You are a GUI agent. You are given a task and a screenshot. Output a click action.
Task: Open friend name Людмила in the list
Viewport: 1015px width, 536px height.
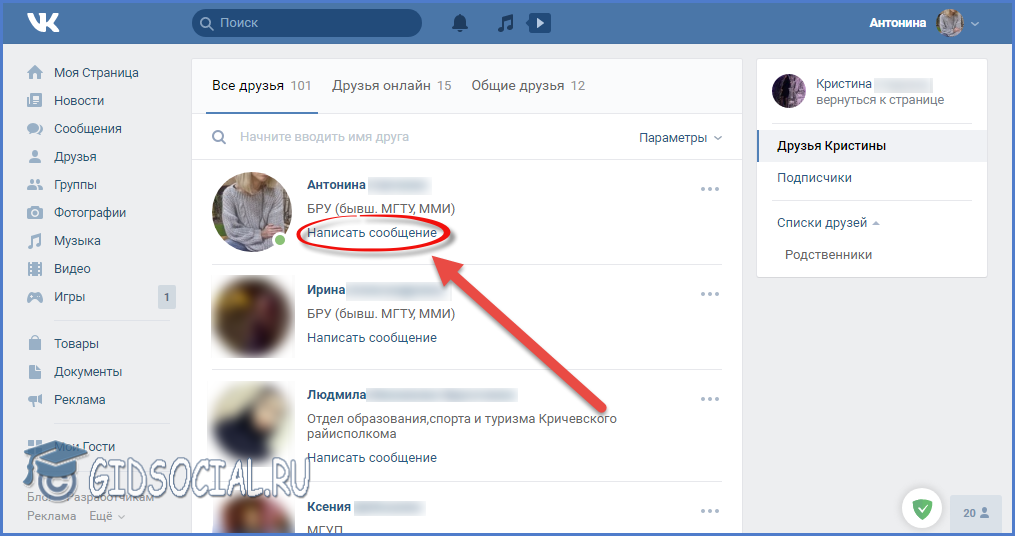(337, 394)
